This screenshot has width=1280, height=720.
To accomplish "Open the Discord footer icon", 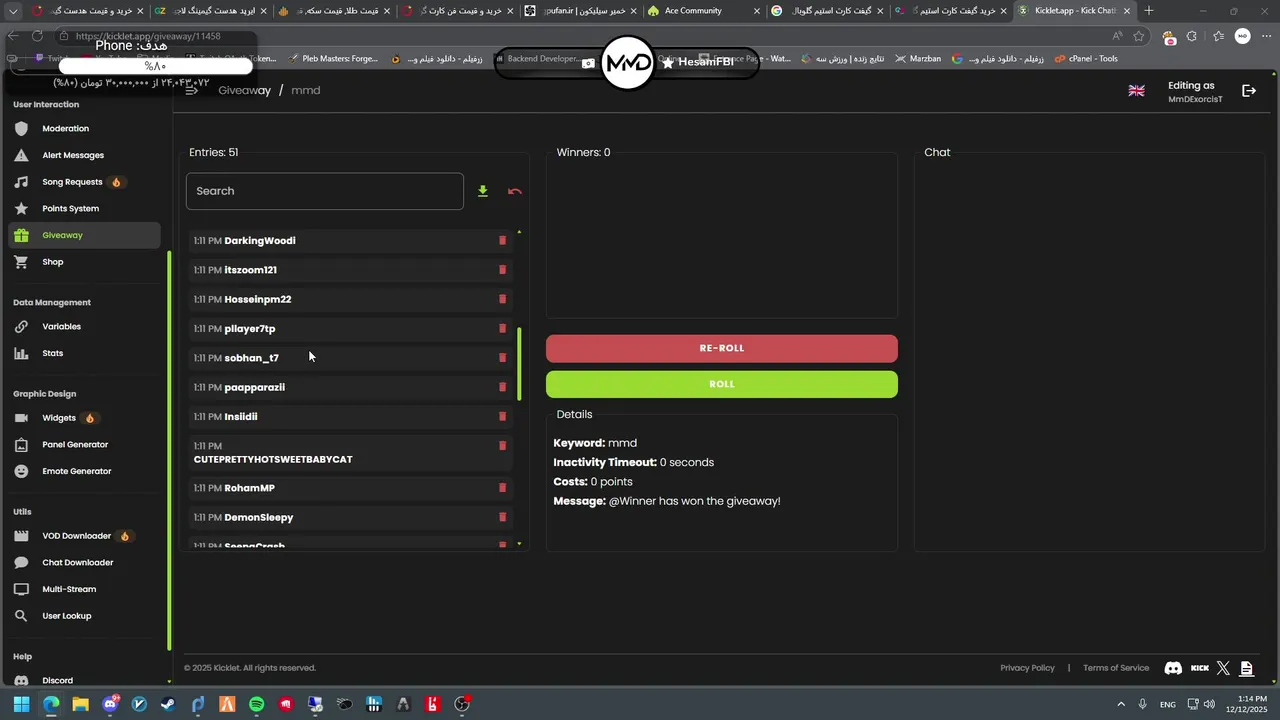I will coord(1173,668).
